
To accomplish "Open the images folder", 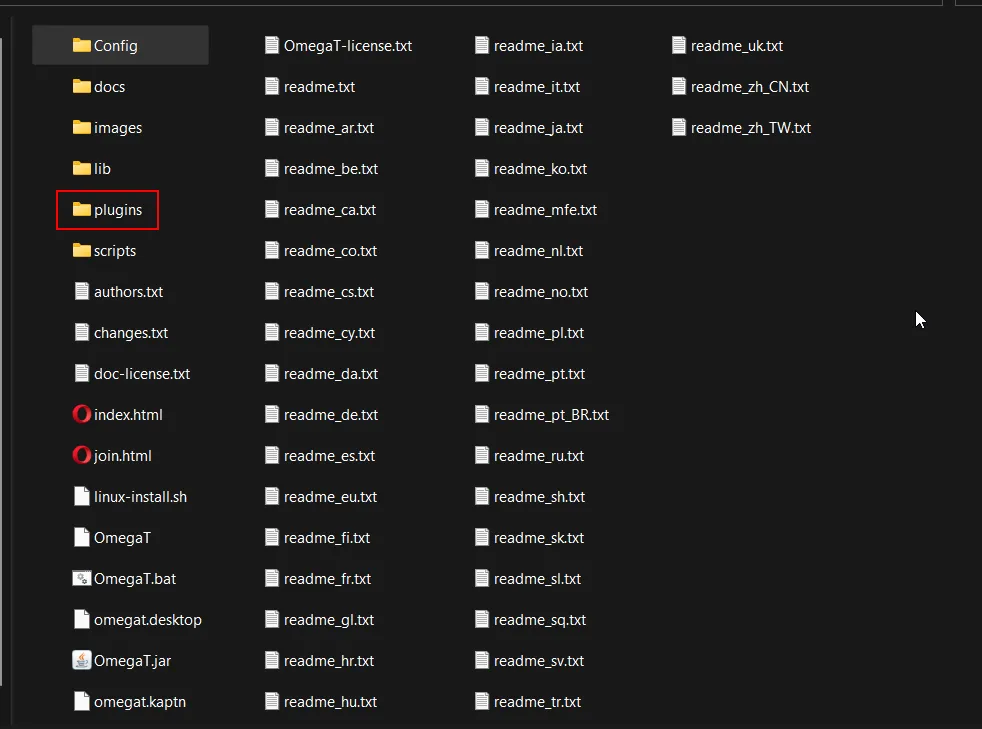I will click(x=117, y=127).
